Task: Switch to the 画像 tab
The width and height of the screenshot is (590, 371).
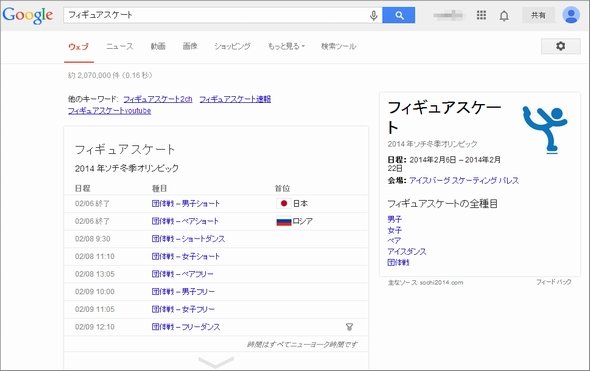Action: click(190, 46)
